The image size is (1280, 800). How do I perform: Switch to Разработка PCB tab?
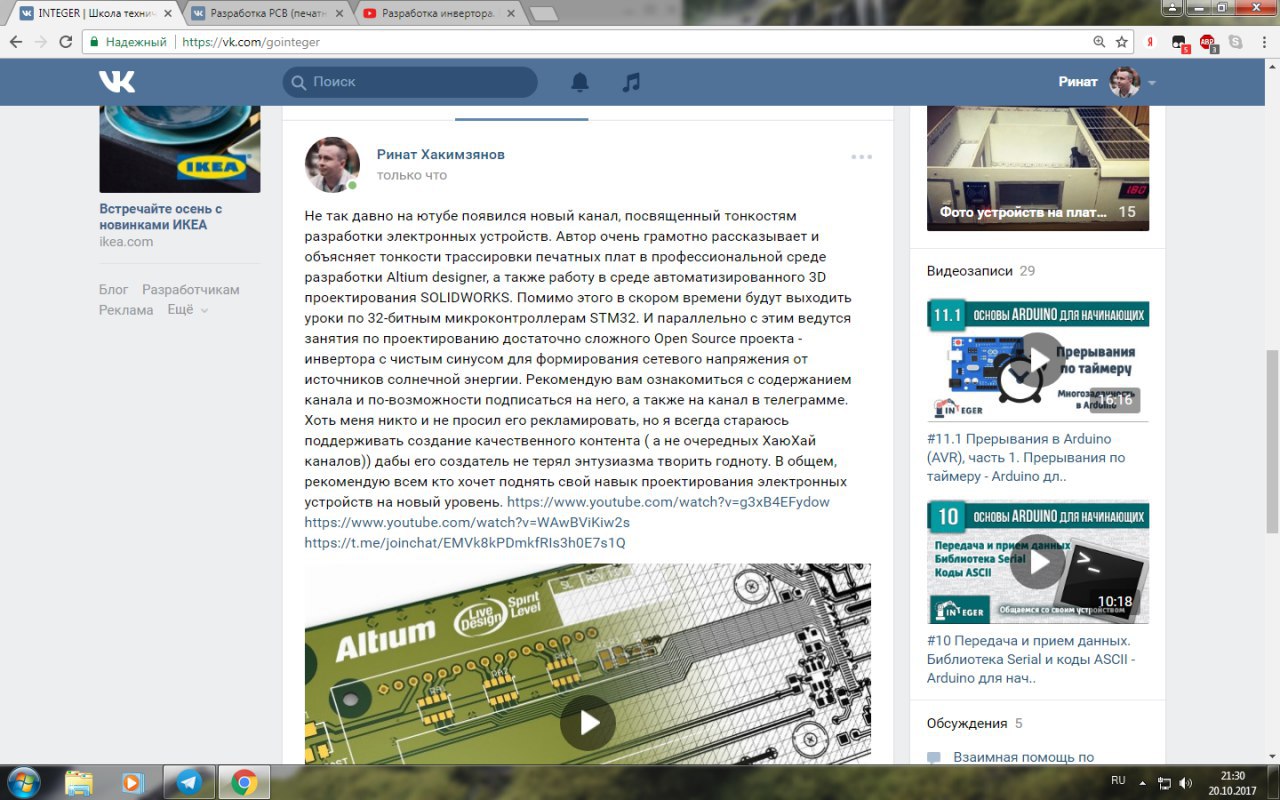click(266, 13)
